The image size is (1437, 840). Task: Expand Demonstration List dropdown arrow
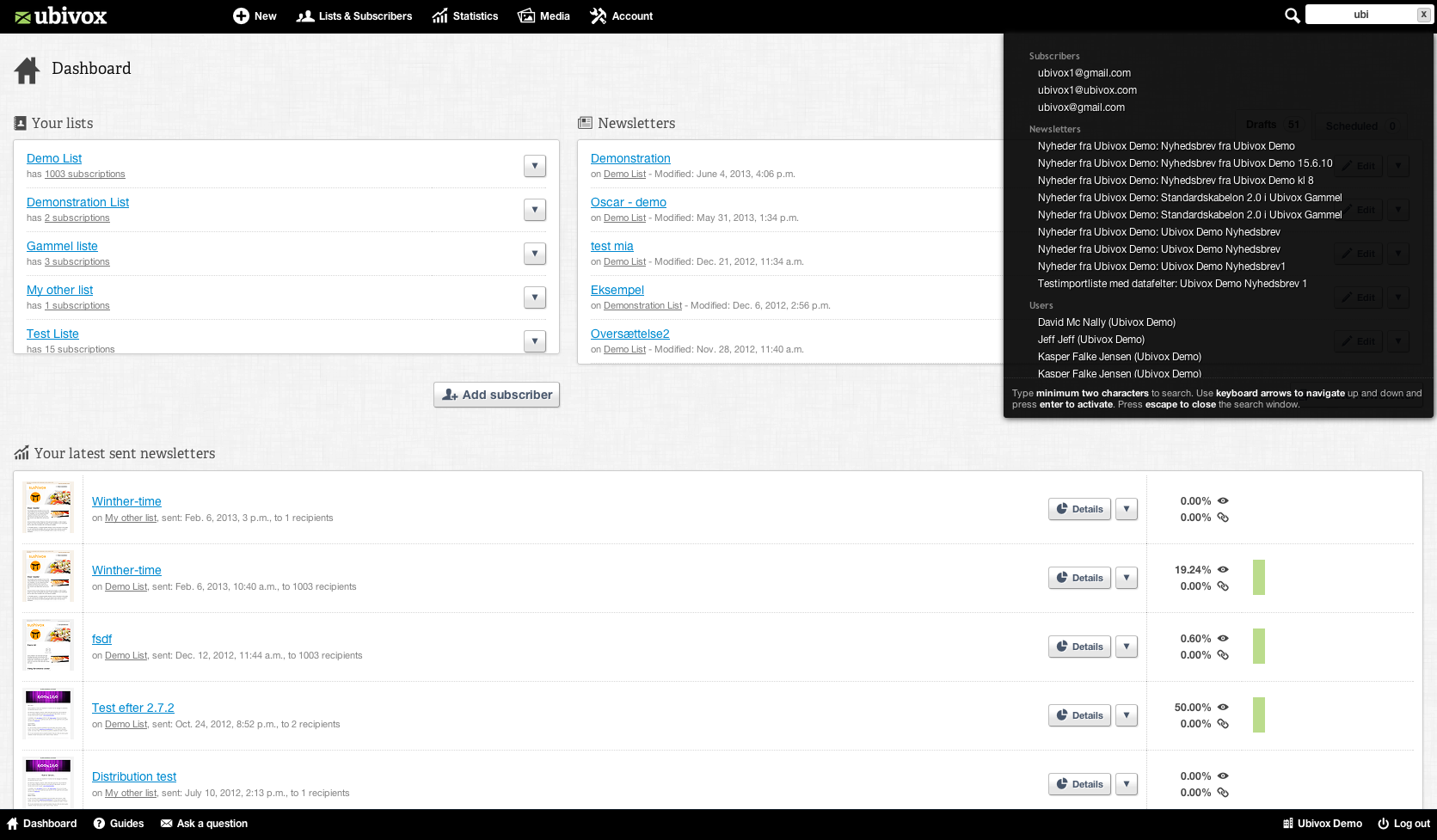pos(535,210)
